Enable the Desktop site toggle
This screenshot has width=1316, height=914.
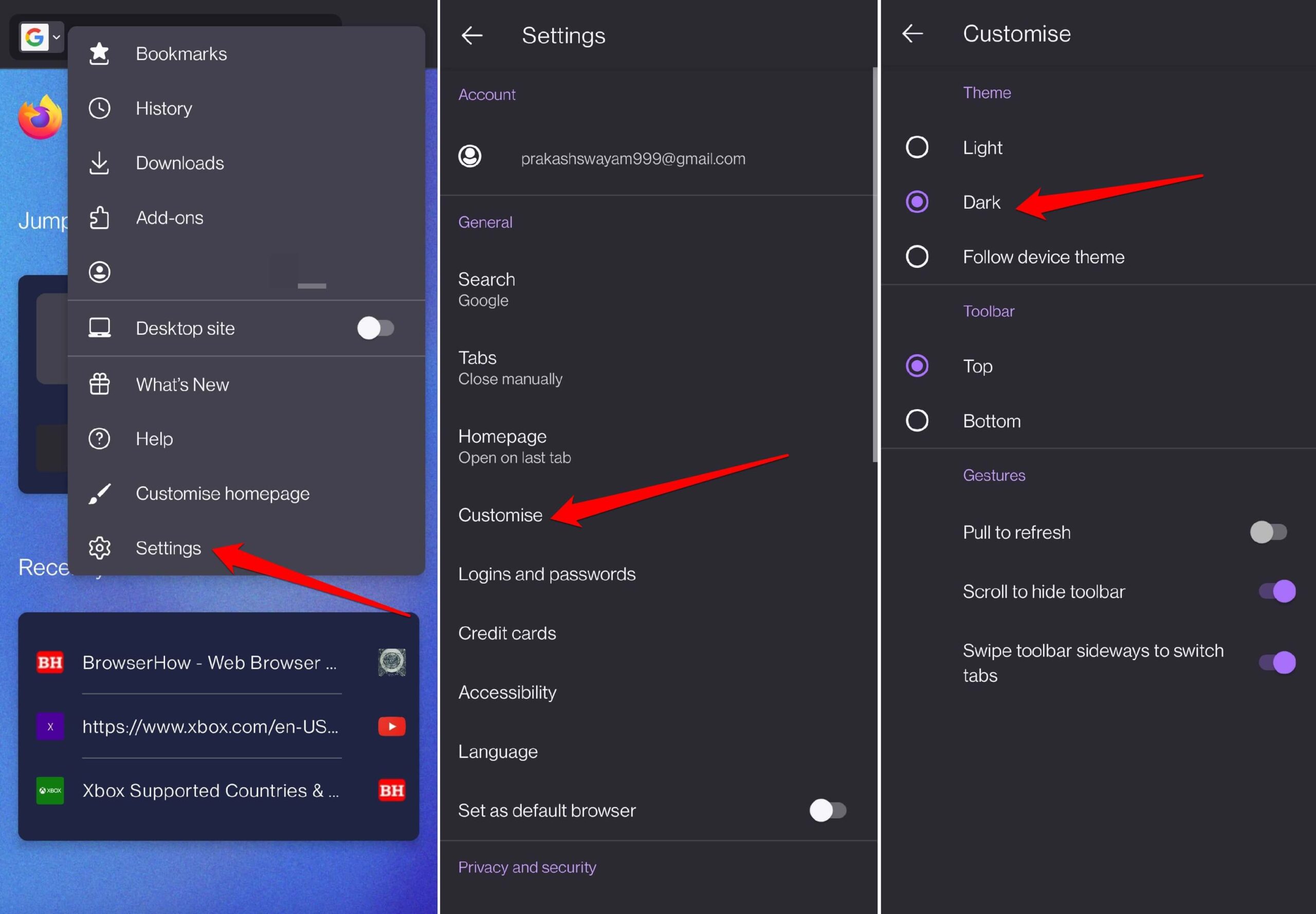[376, 327]
